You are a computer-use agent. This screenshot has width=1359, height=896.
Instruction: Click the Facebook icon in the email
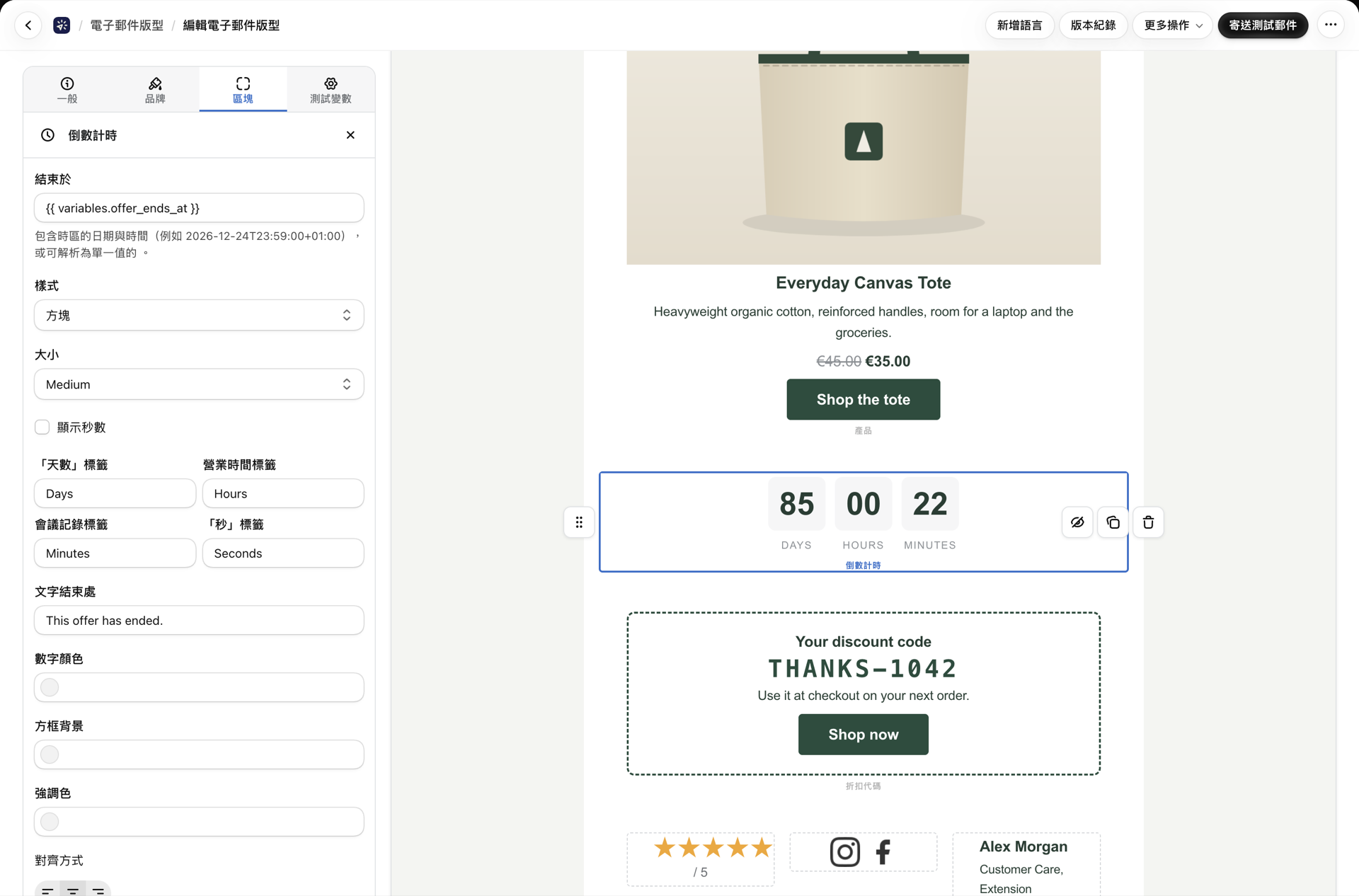pos(883,852)
